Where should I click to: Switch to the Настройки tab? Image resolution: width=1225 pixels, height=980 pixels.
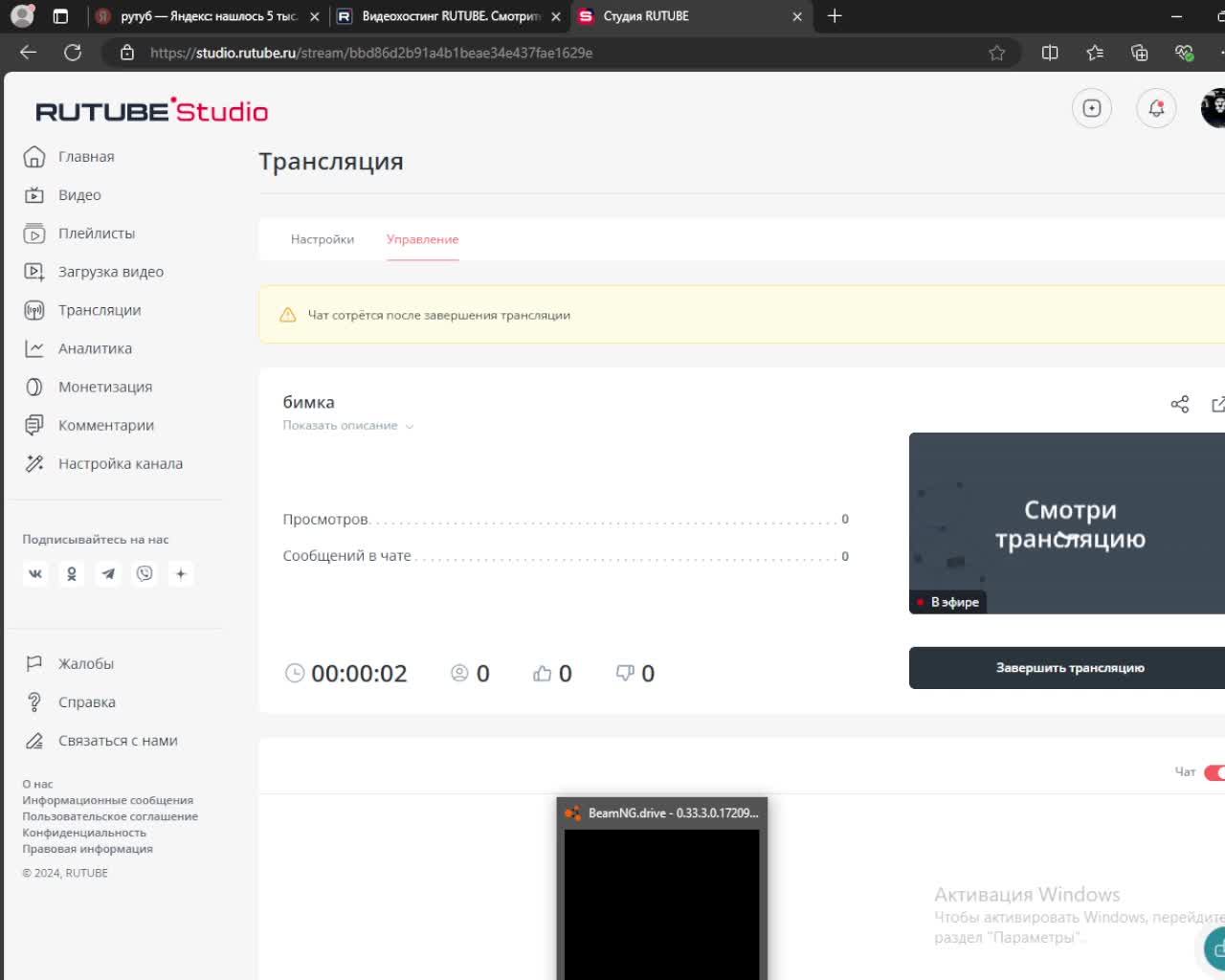point(323,239)
